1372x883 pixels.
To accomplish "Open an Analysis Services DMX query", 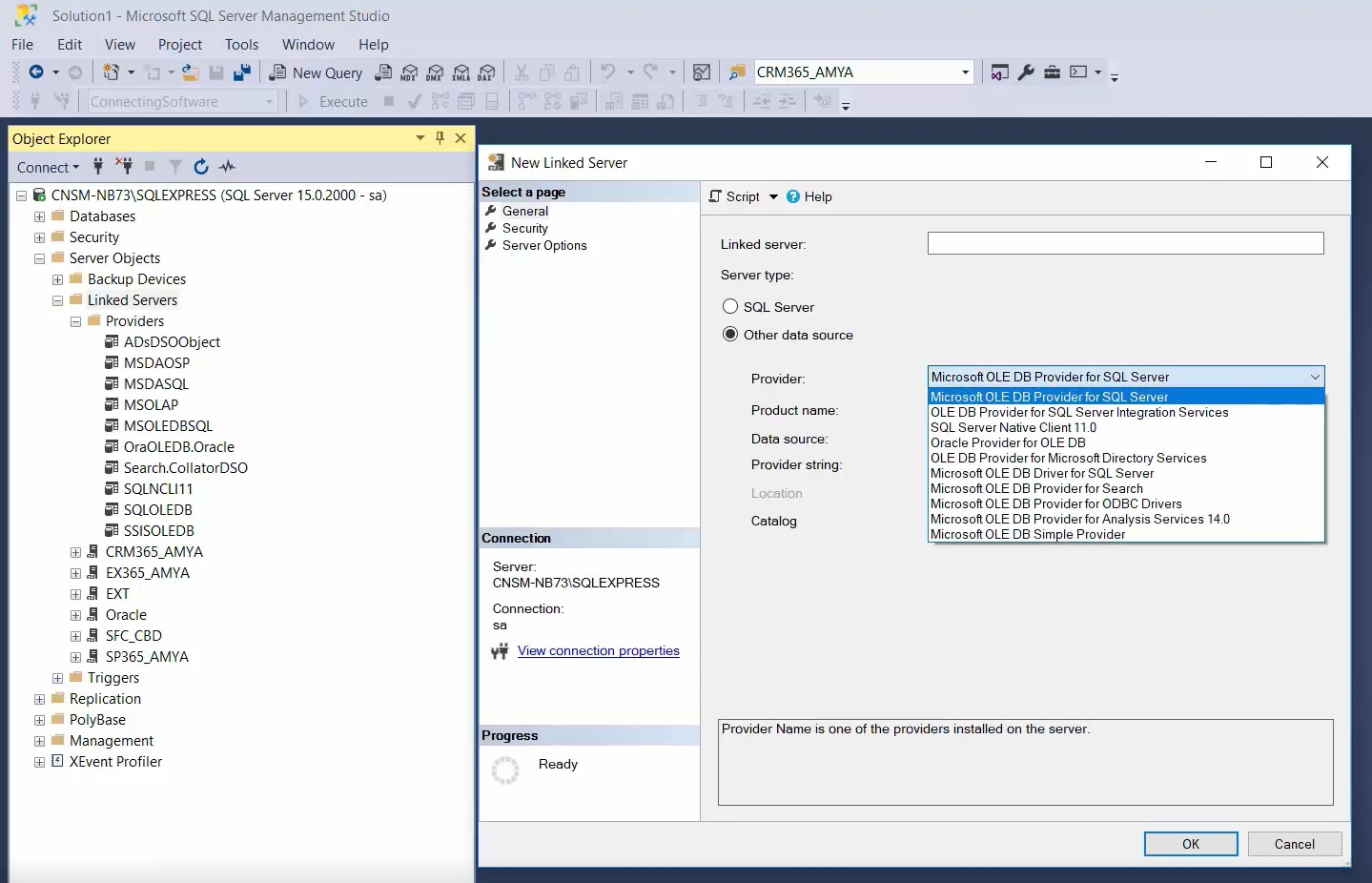I will point(435,72).
